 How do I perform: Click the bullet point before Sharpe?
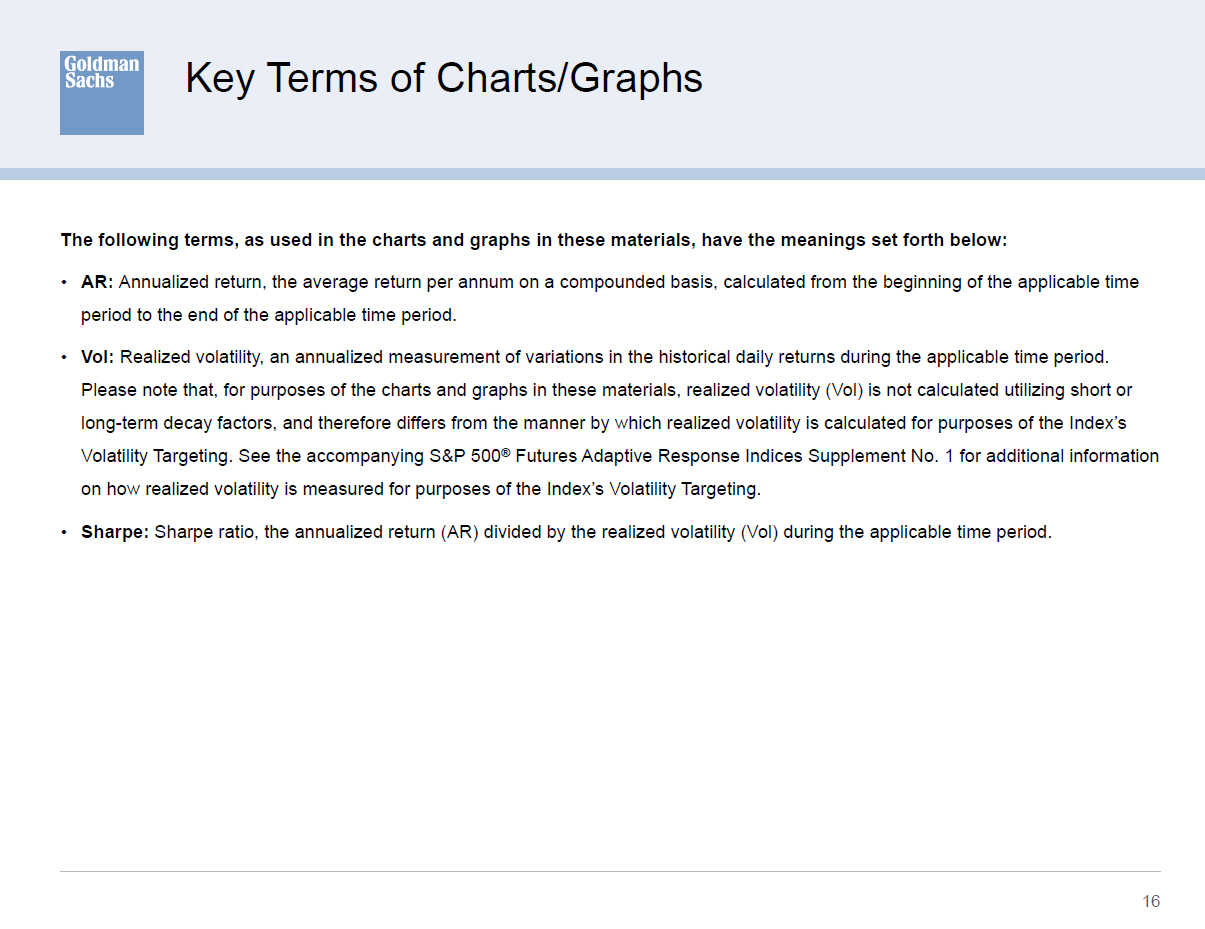click(65, 532)
